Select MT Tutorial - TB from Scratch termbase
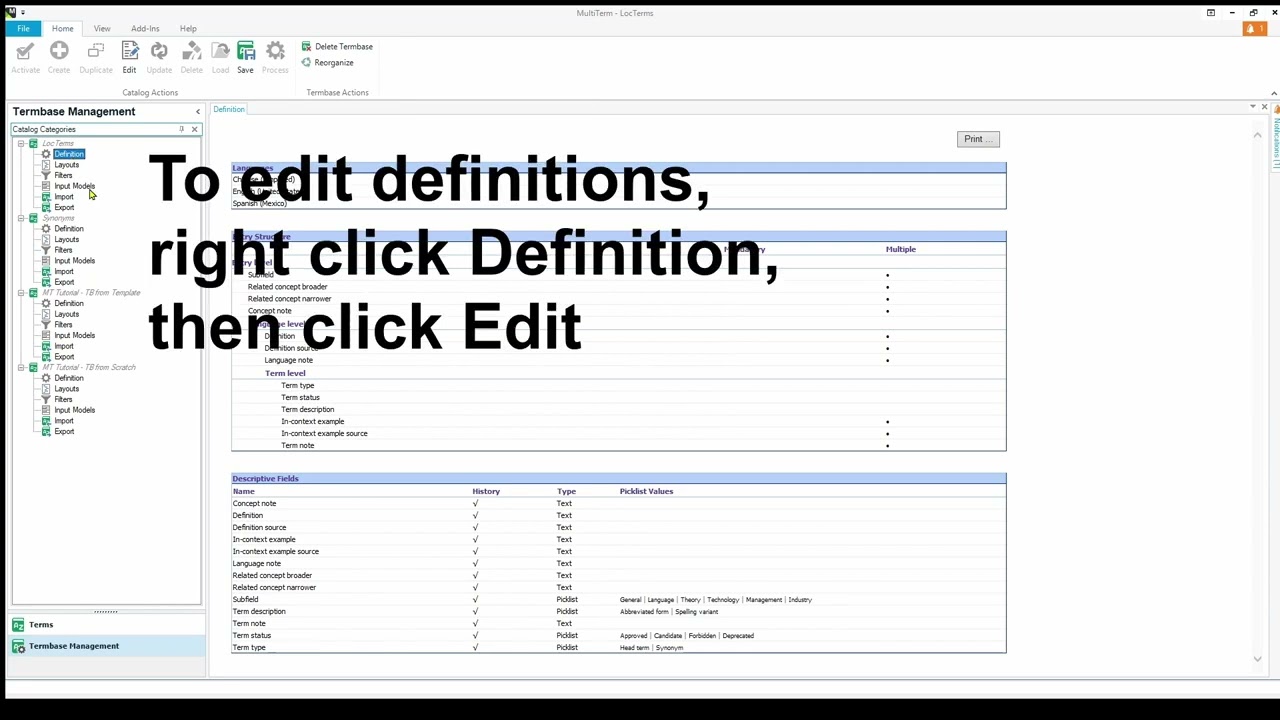 [89, 367]
